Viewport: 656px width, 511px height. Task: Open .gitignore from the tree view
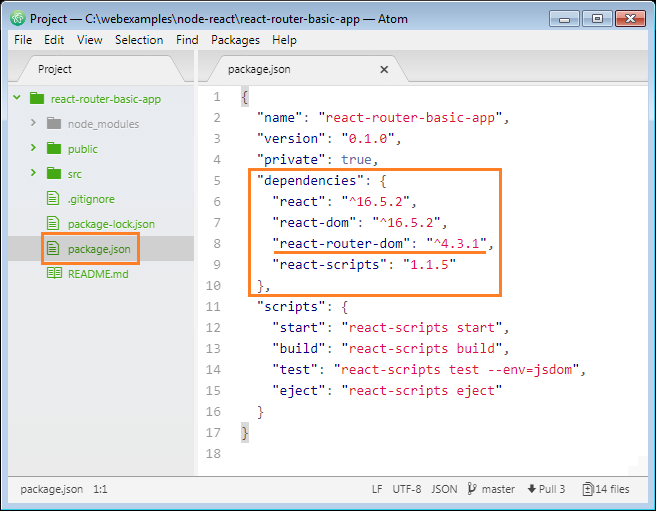pos(91,199)
